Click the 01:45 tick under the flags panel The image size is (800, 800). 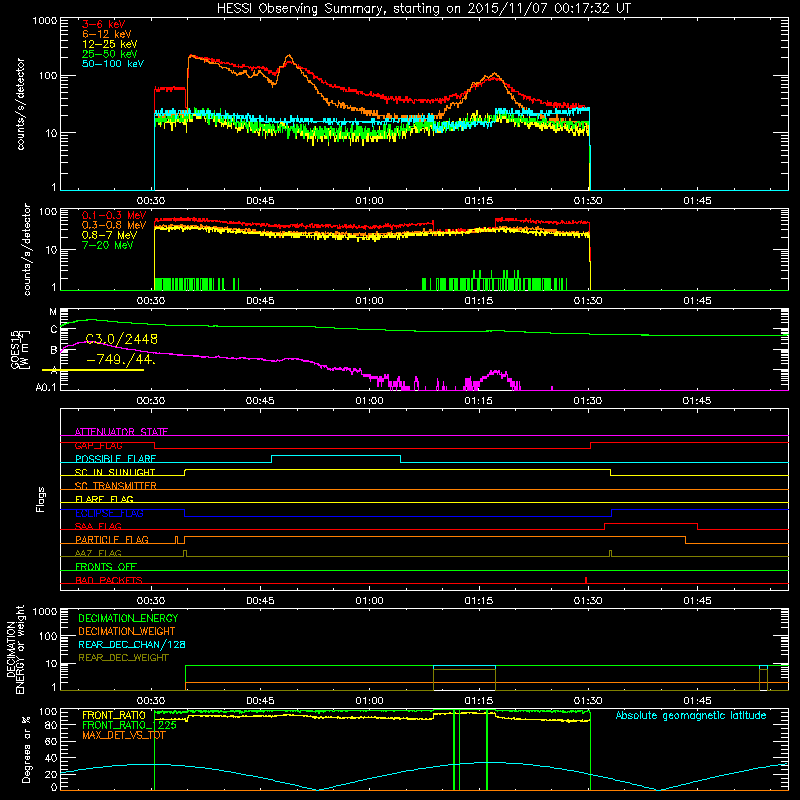pyautogui.click(x=697, y=601)
